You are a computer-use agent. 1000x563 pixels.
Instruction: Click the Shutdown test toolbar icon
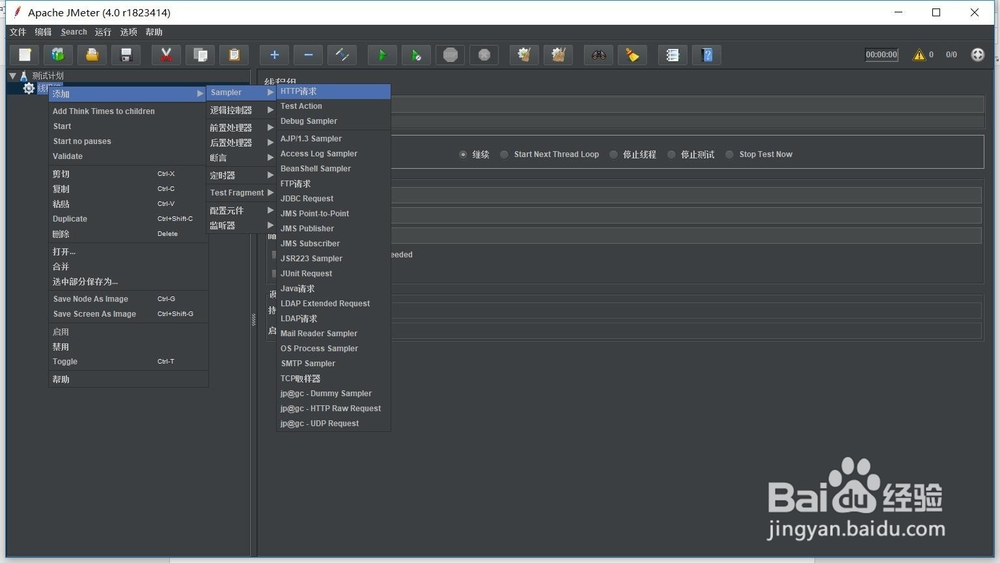pyautogui.click(x=484, y=55)
